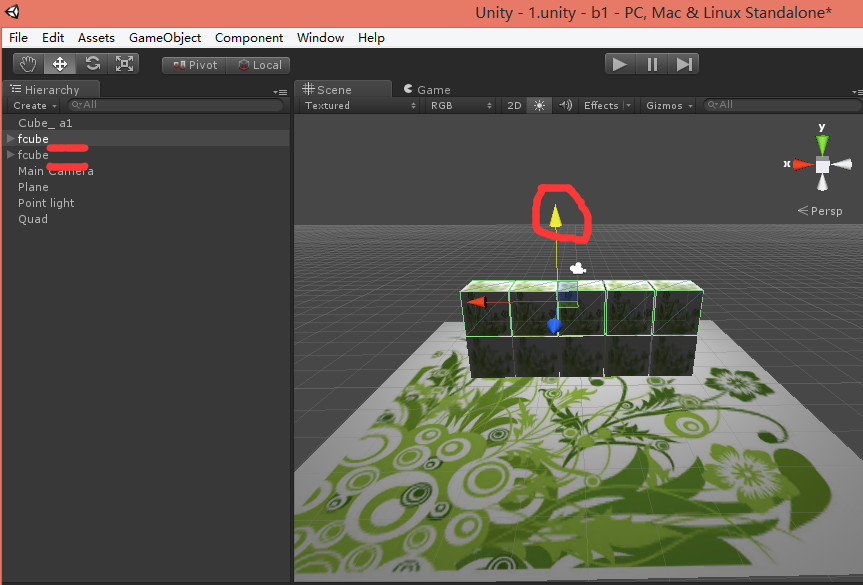
Task: Select the first fcube row
Action: [146, 138]
